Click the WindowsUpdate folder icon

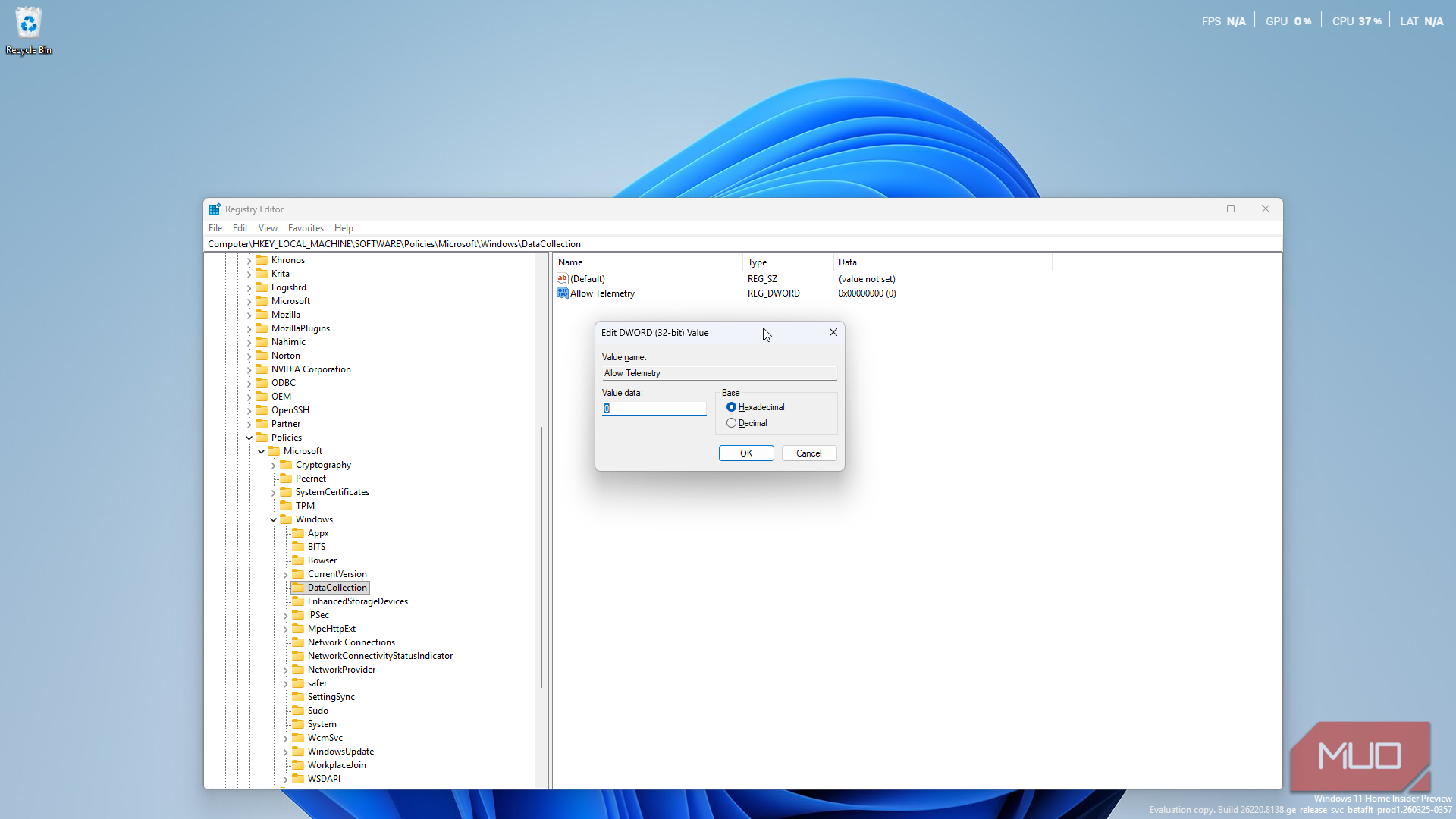(299, 752)
